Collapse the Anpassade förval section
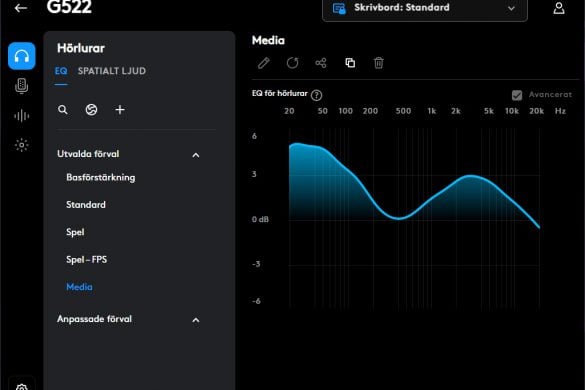Viewport: 585px width, 390px height. click(195, 320)
